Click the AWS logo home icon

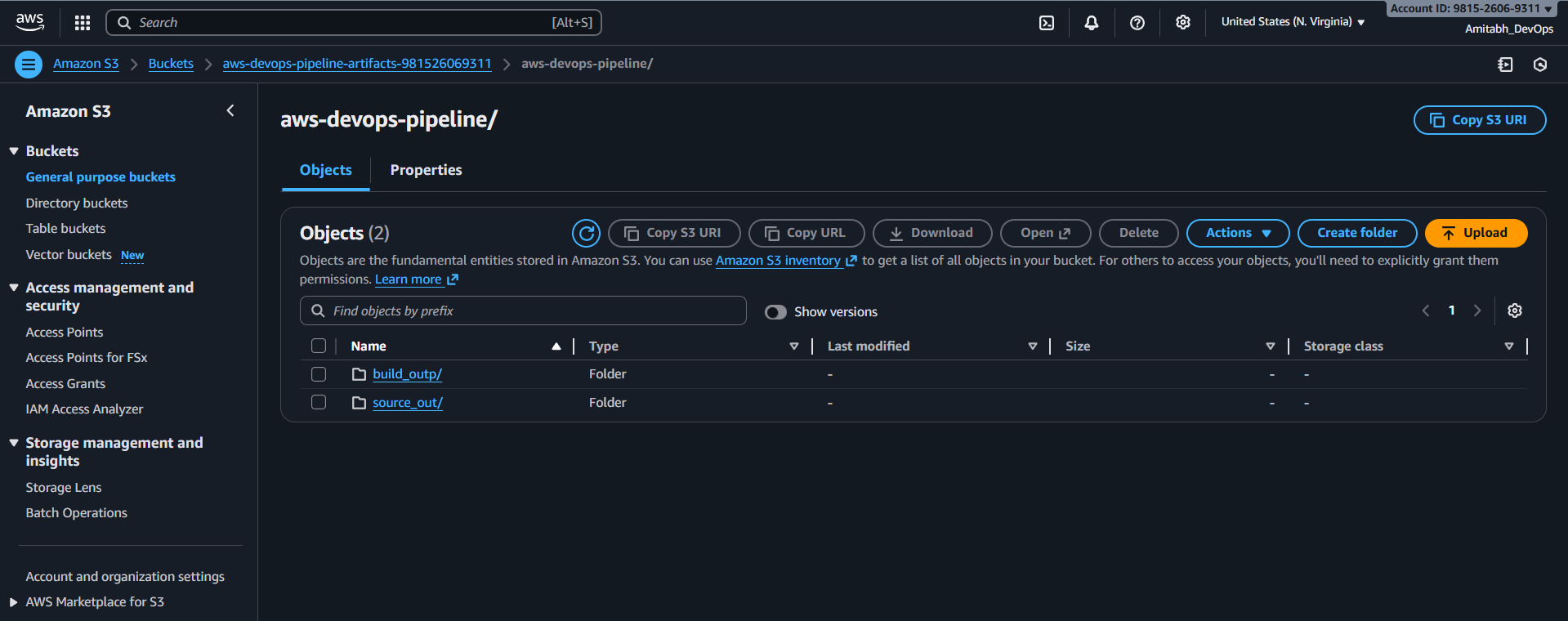(x=30, y=22)
